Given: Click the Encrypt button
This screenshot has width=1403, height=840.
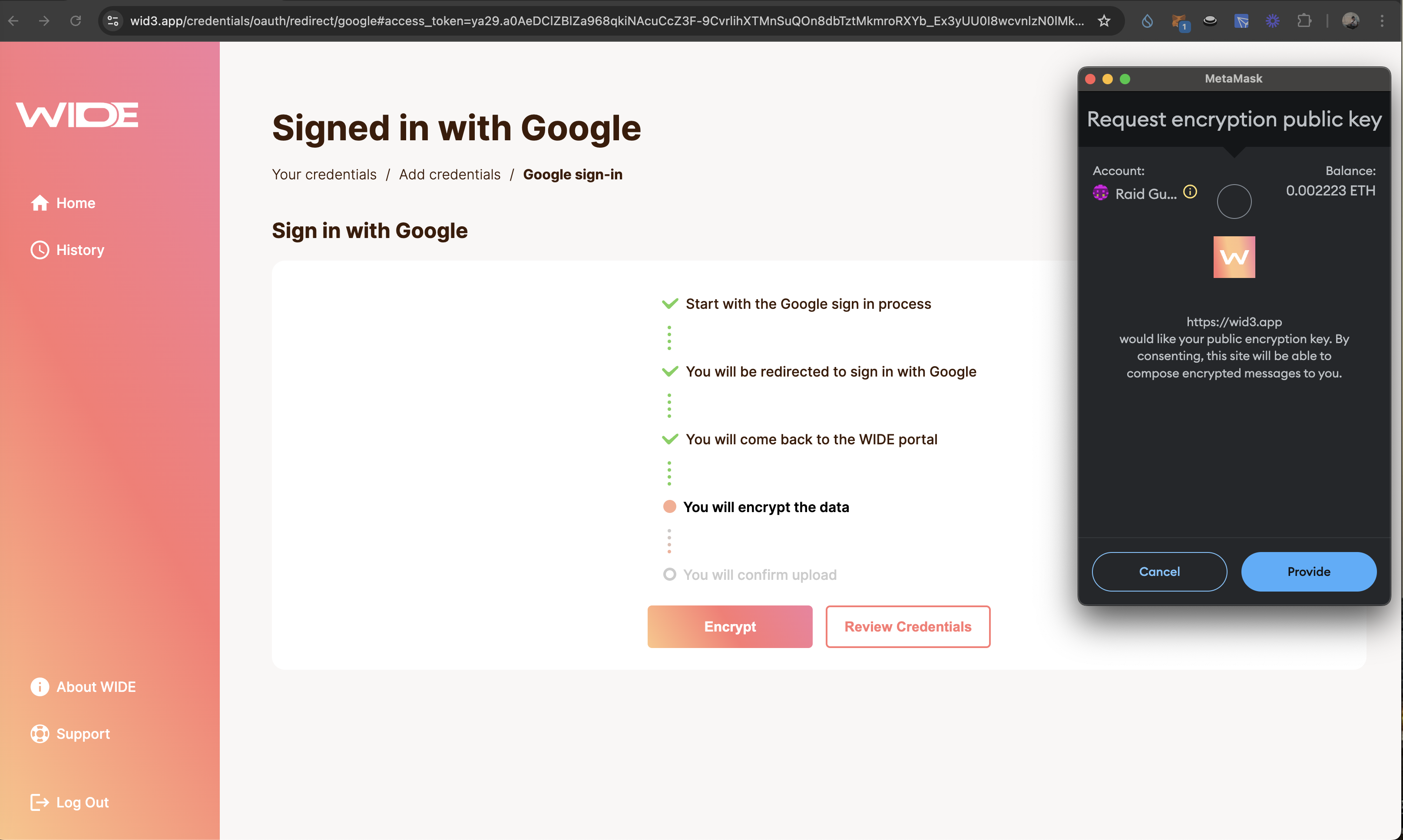Looking at the screenshot, I should (729, 627).
